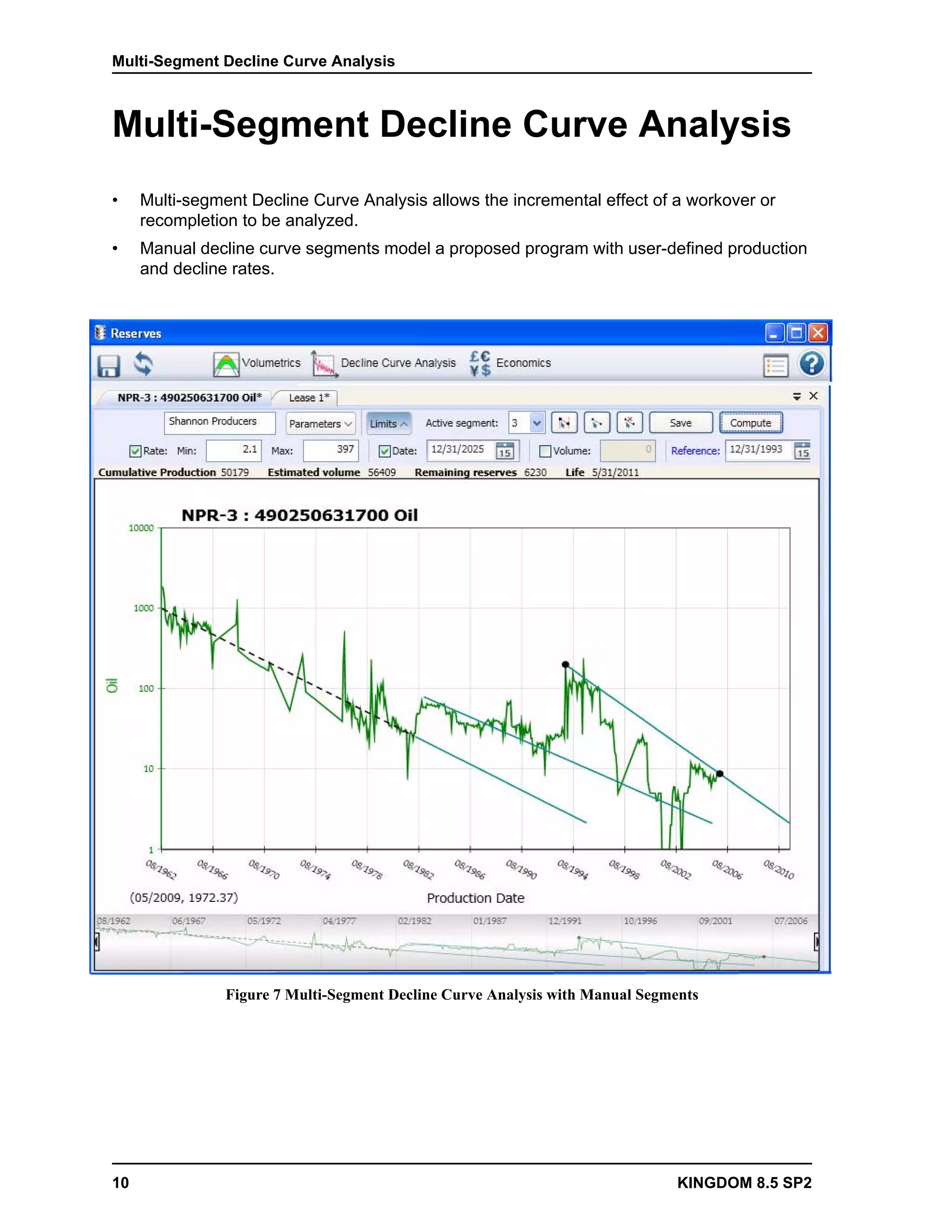Image resolution: width=952 pixels, height=1232 pixels.
Task: Toggle the Date checkbox
Action: pos(384,451)
